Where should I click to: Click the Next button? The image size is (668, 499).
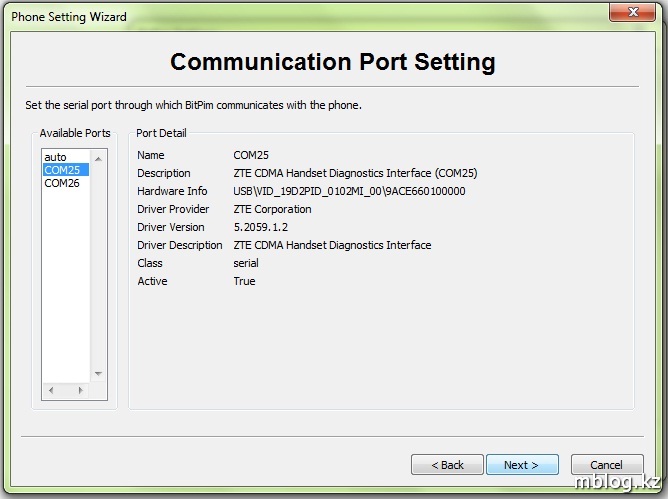pyautogui.click(x=521, y=465)
